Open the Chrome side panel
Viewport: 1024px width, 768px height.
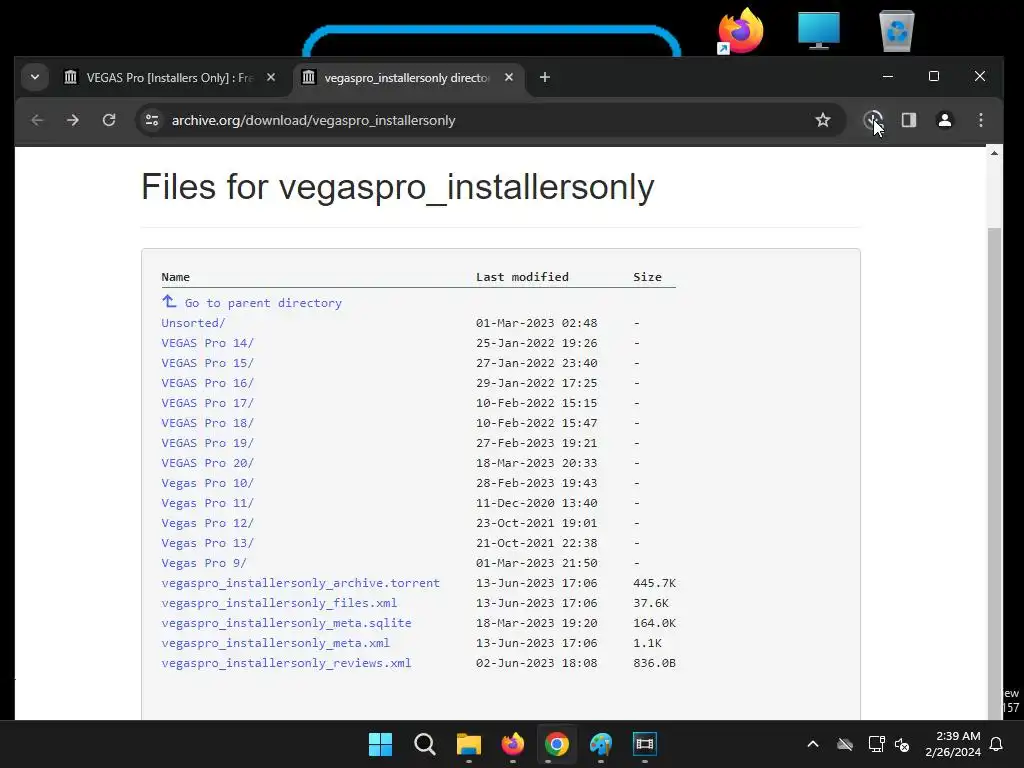[908, 120]
